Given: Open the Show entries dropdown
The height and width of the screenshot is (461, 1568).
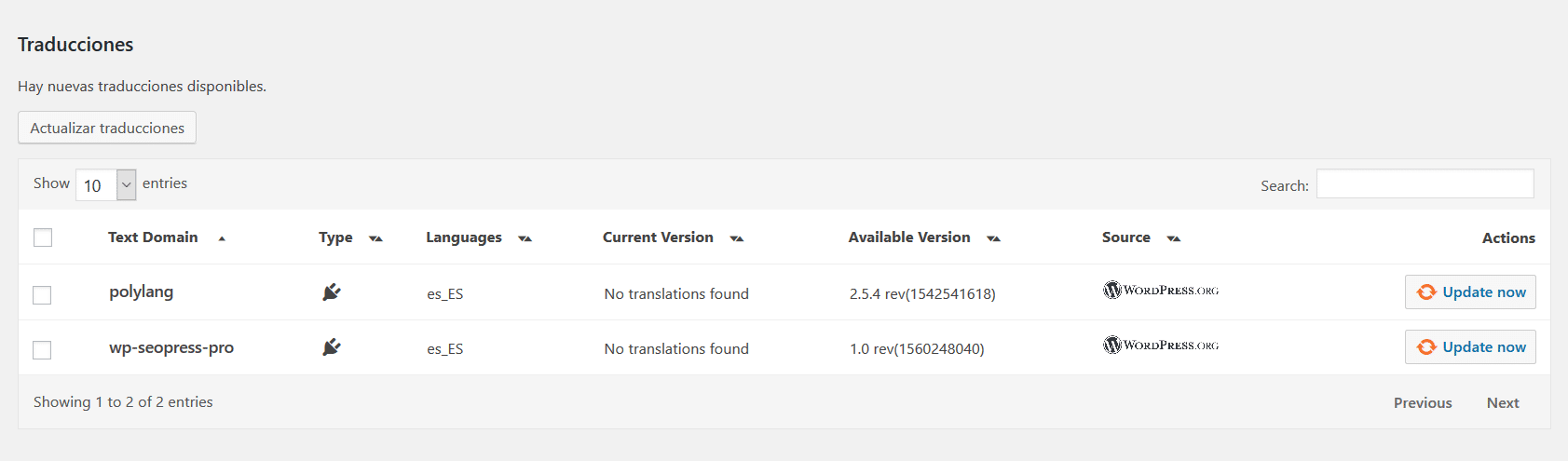Looking at the screenshot, I should click(x=106, y=184).
